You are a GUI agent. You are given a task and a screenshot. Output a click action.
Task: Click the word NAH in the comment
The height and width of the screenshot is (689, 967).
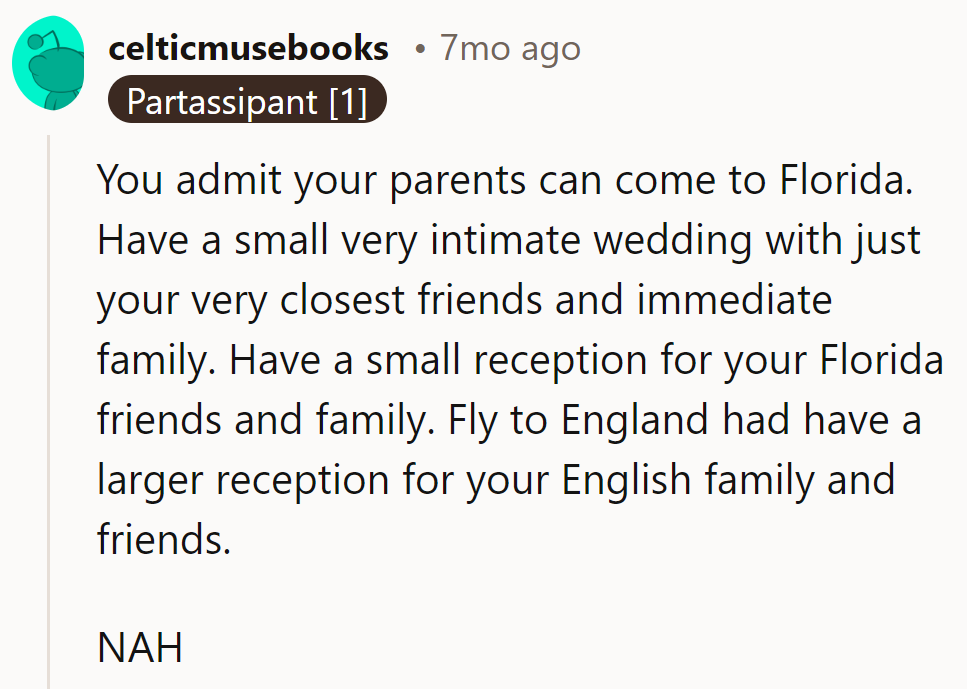[138, 647]
